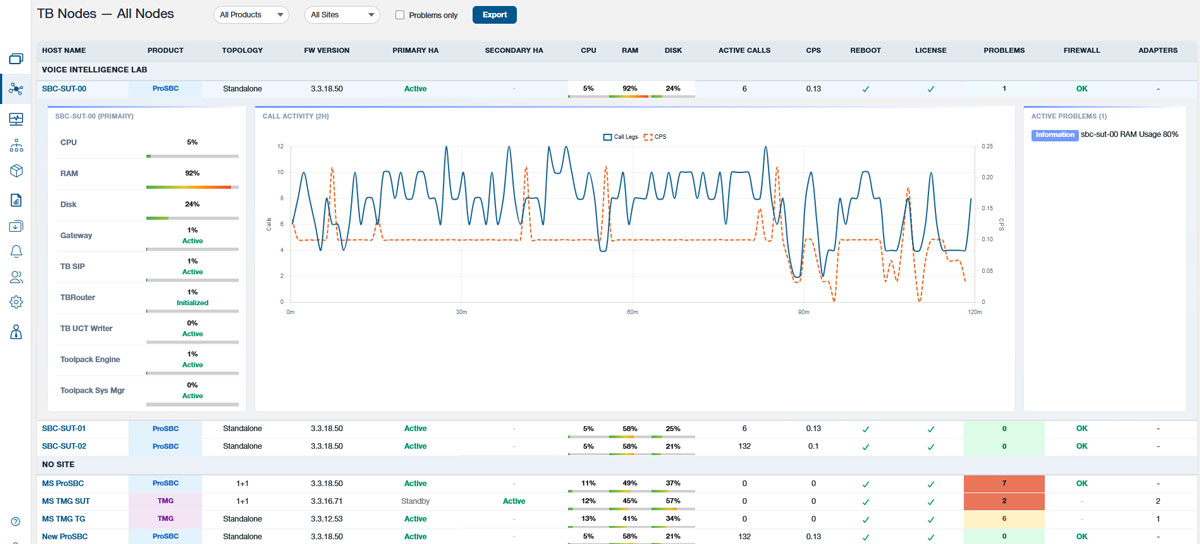Click reboot checkmark for New ProSBC

pyautogui.click(x=866, y=536)
